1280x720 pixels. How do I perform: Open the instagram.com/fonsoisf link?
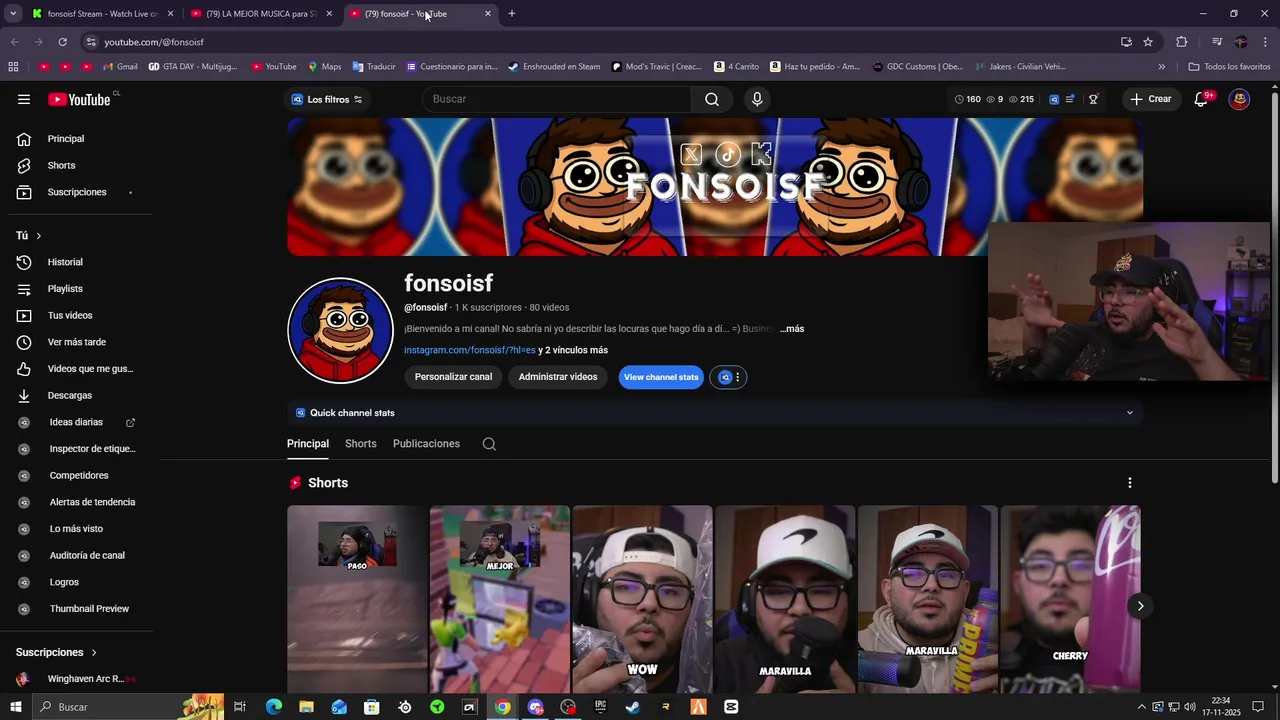[470, 350]
